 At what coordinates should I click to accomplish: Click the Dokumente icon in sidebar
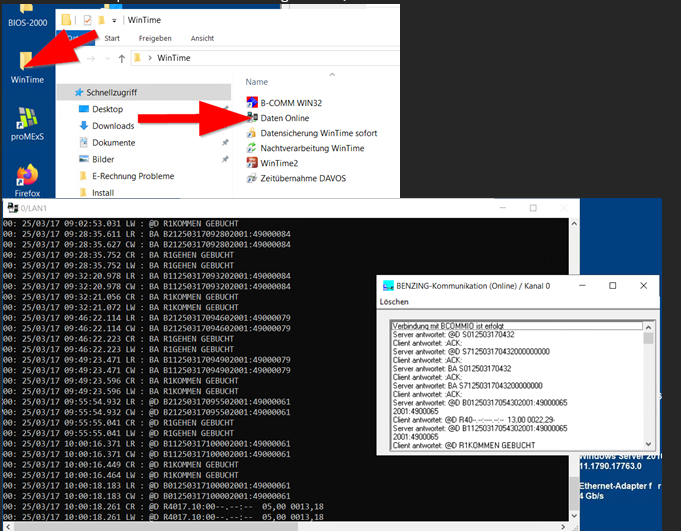[83, 142]
